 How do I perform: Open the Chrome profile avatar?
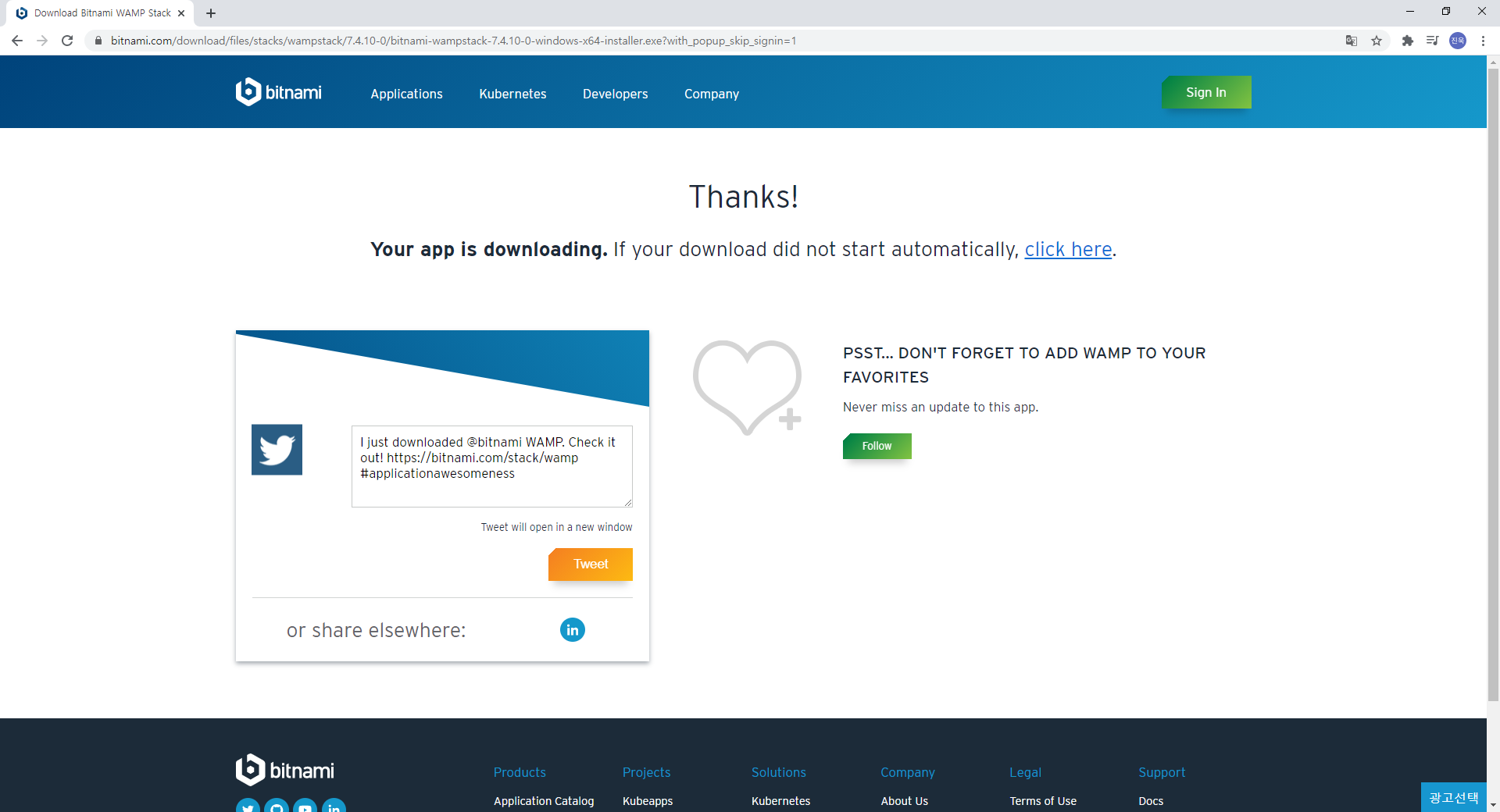point(1458,41)
